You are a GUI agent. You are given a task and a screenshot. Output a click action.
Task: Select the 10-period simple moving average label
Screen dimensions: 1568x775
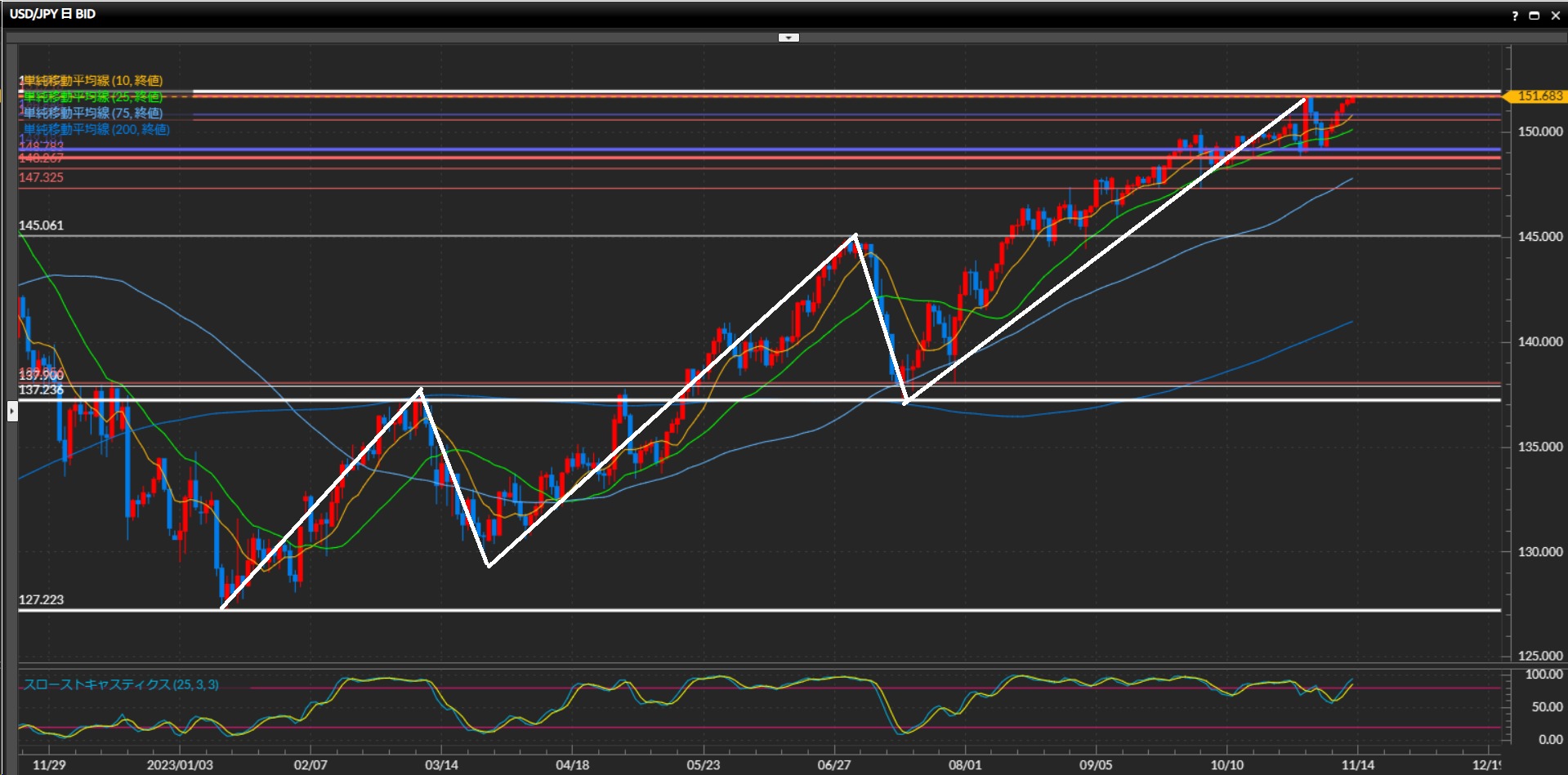click(93, 80)
